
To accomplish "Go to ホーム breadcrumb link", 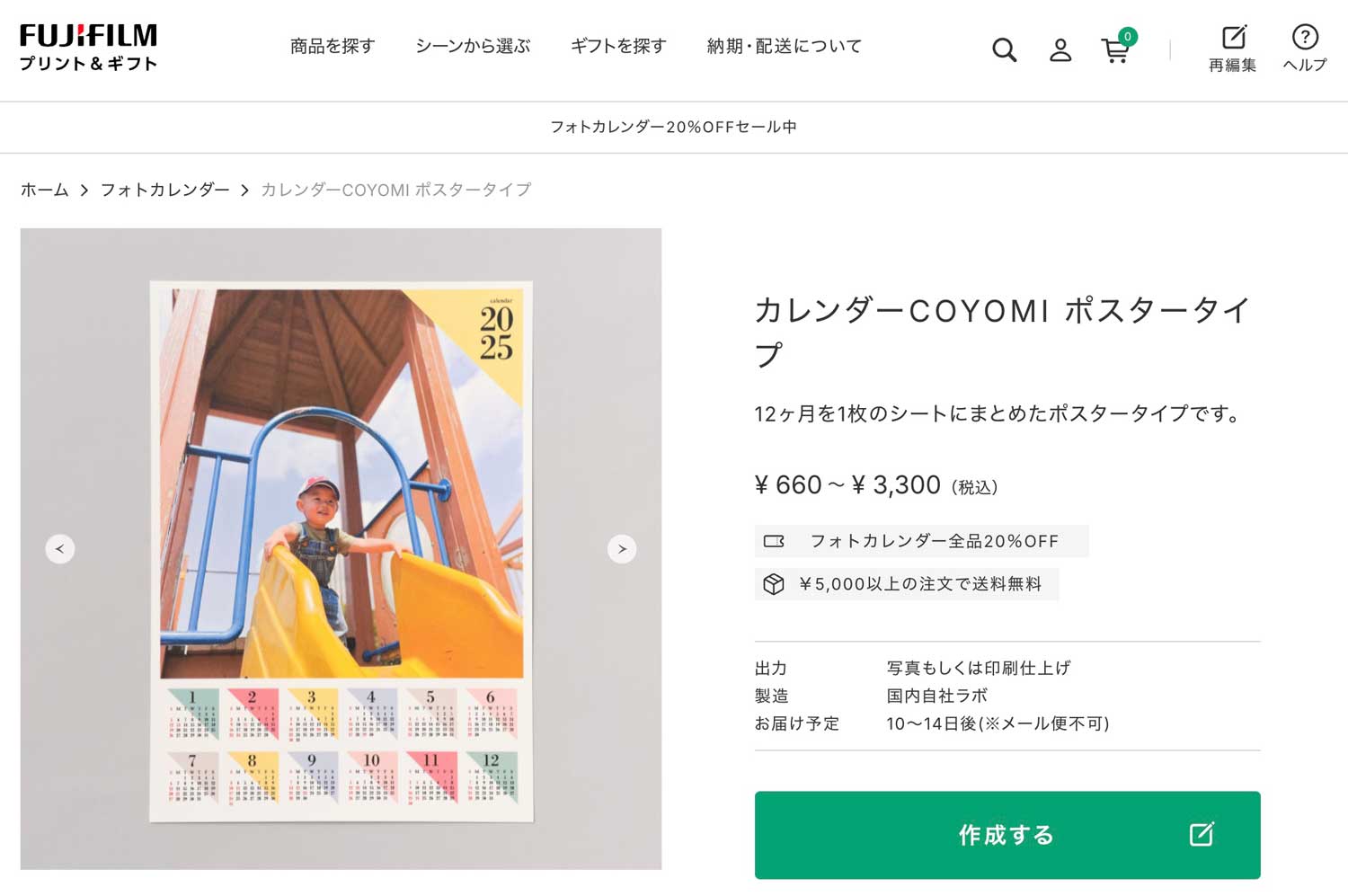I will [45, 190].
